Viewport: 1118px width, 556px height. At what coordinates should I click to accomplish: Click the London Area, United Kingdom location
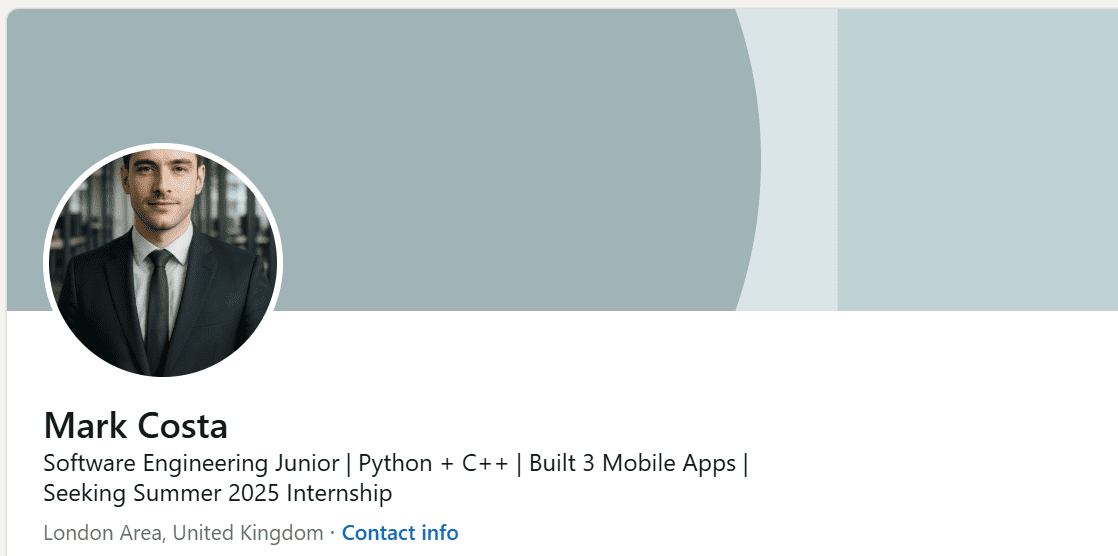[183, 533]
